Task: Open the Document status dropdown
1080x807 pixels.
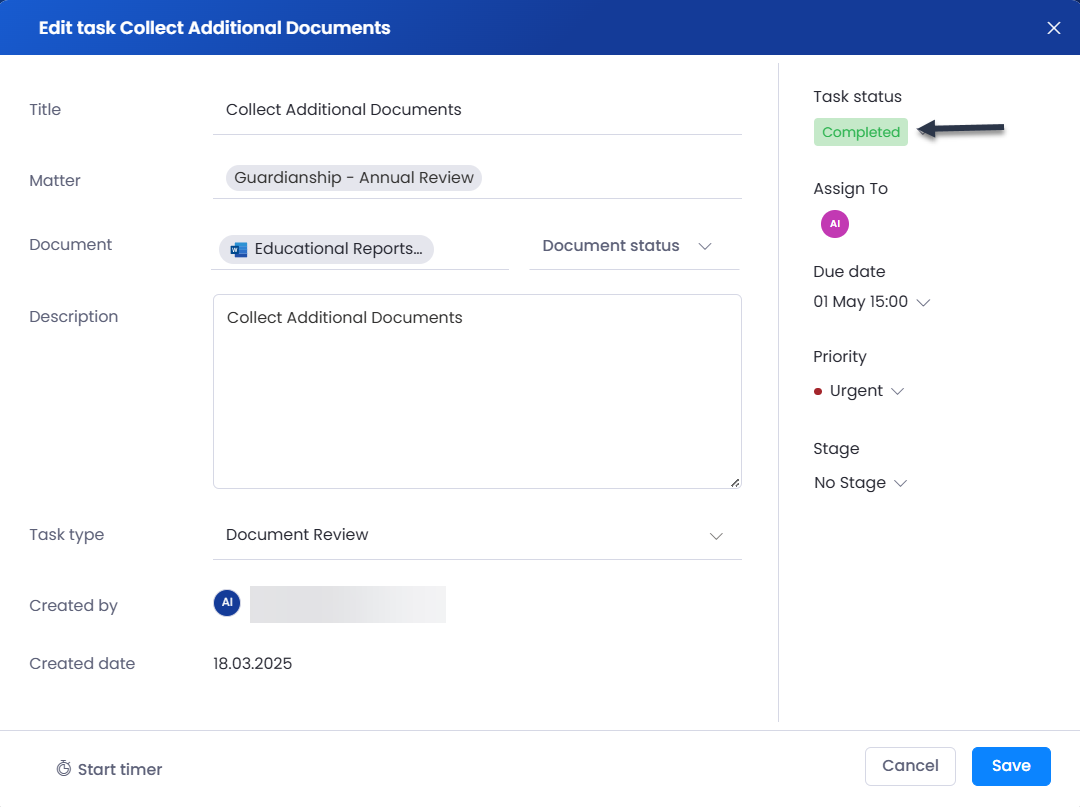Action: tap(634, 247)
